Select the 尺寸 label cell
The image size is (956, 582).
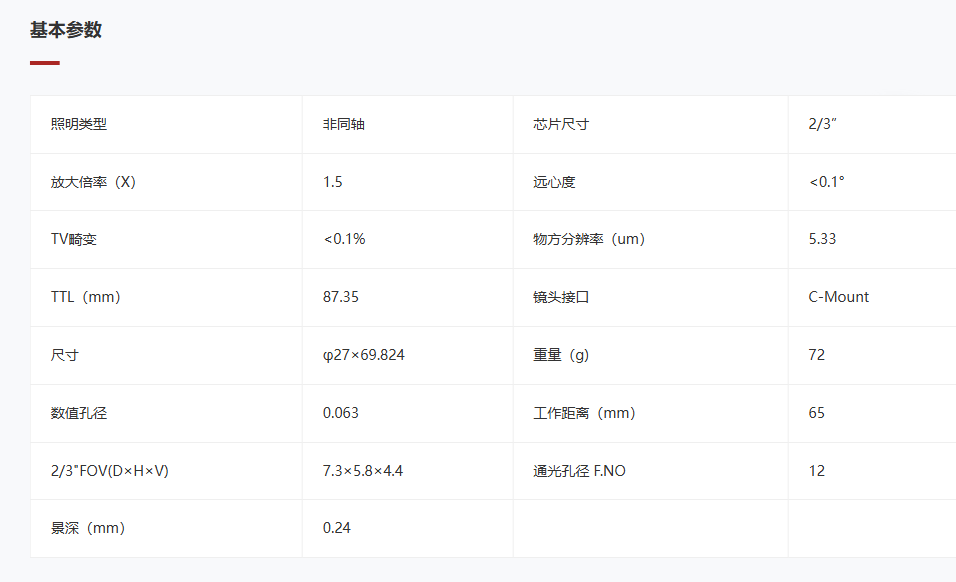(x=166, y=355)
